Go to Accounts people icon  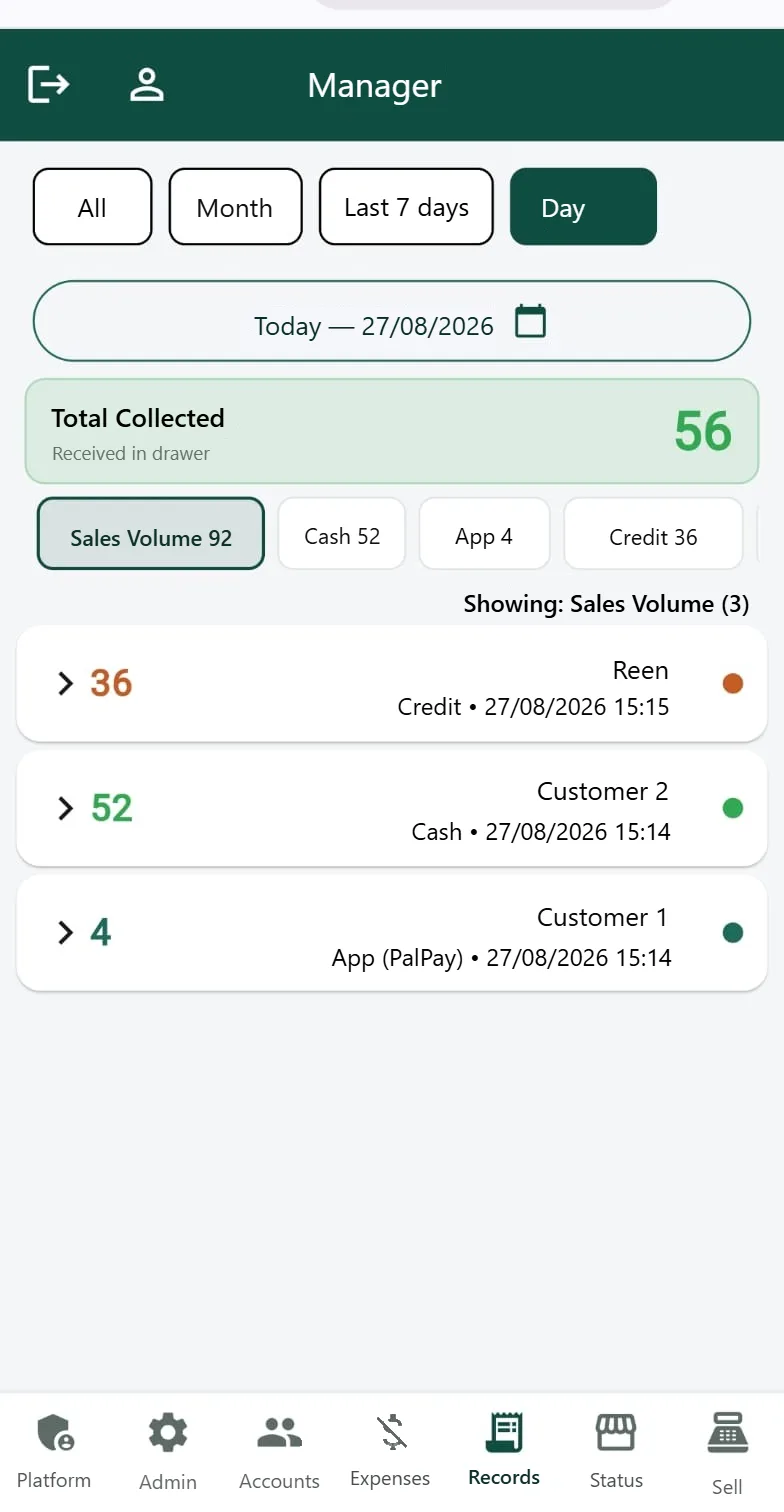pos(280,1433)
